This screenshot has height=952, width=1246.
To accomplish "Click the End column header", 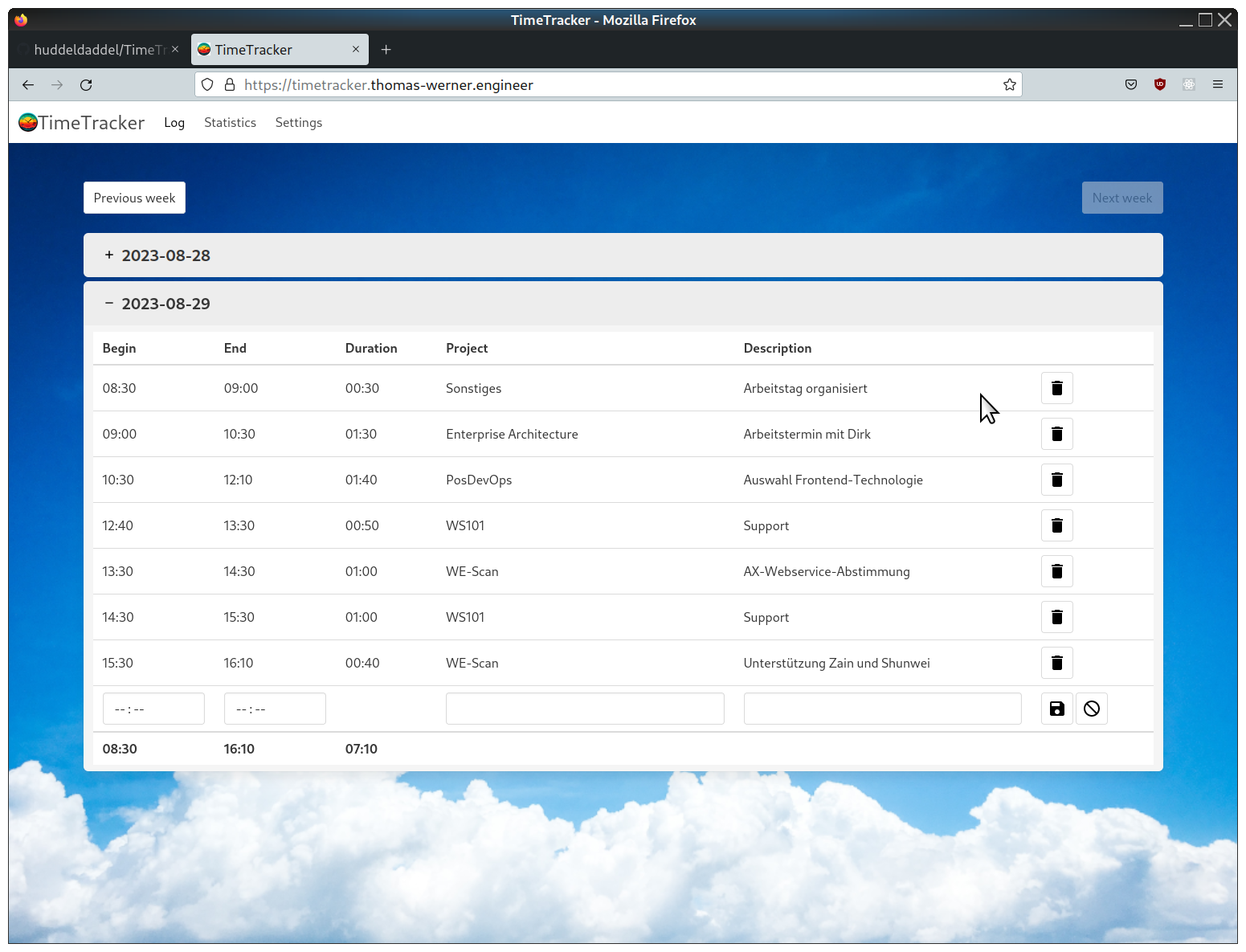I will coord(235,348).
